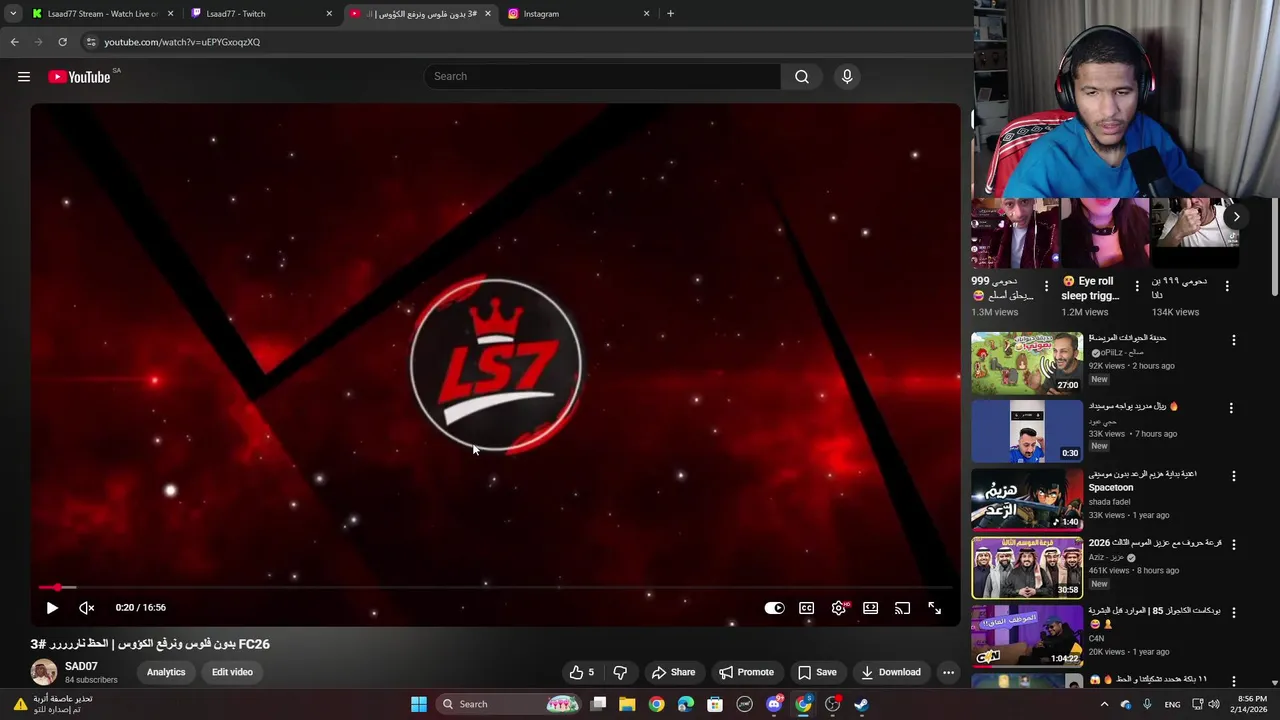
Task: Open the Windows Start menu
Action: coord(419,704)
